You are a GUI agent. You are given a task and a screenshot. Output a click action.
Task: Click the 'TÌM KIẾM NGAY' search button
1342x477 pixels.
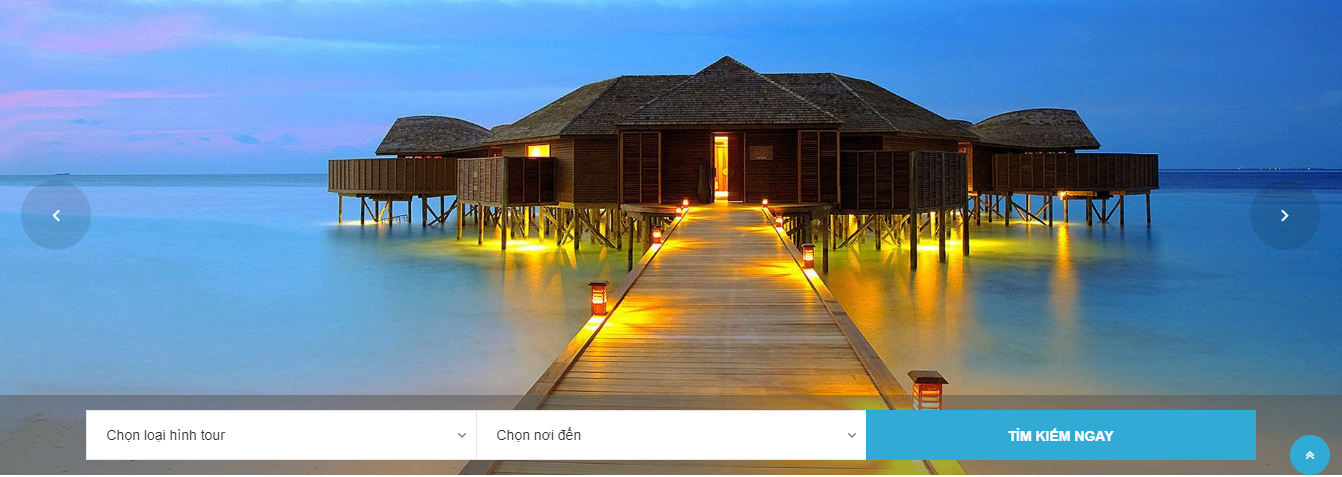click(x=1061, y=435)
